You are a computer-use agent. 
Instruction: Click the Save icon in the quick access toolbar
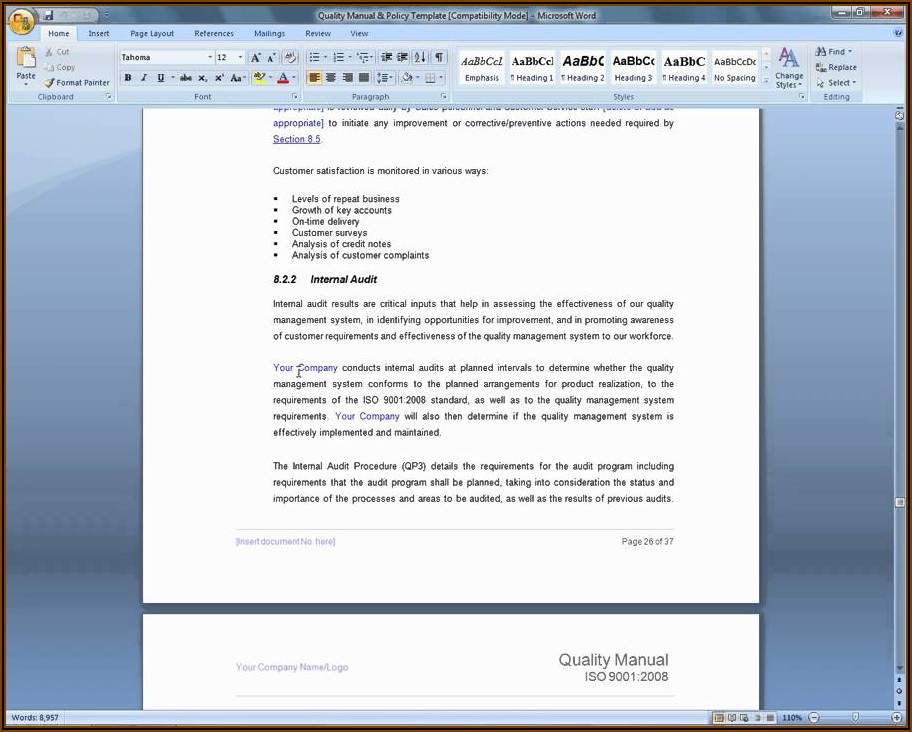(x=48, y=16)
